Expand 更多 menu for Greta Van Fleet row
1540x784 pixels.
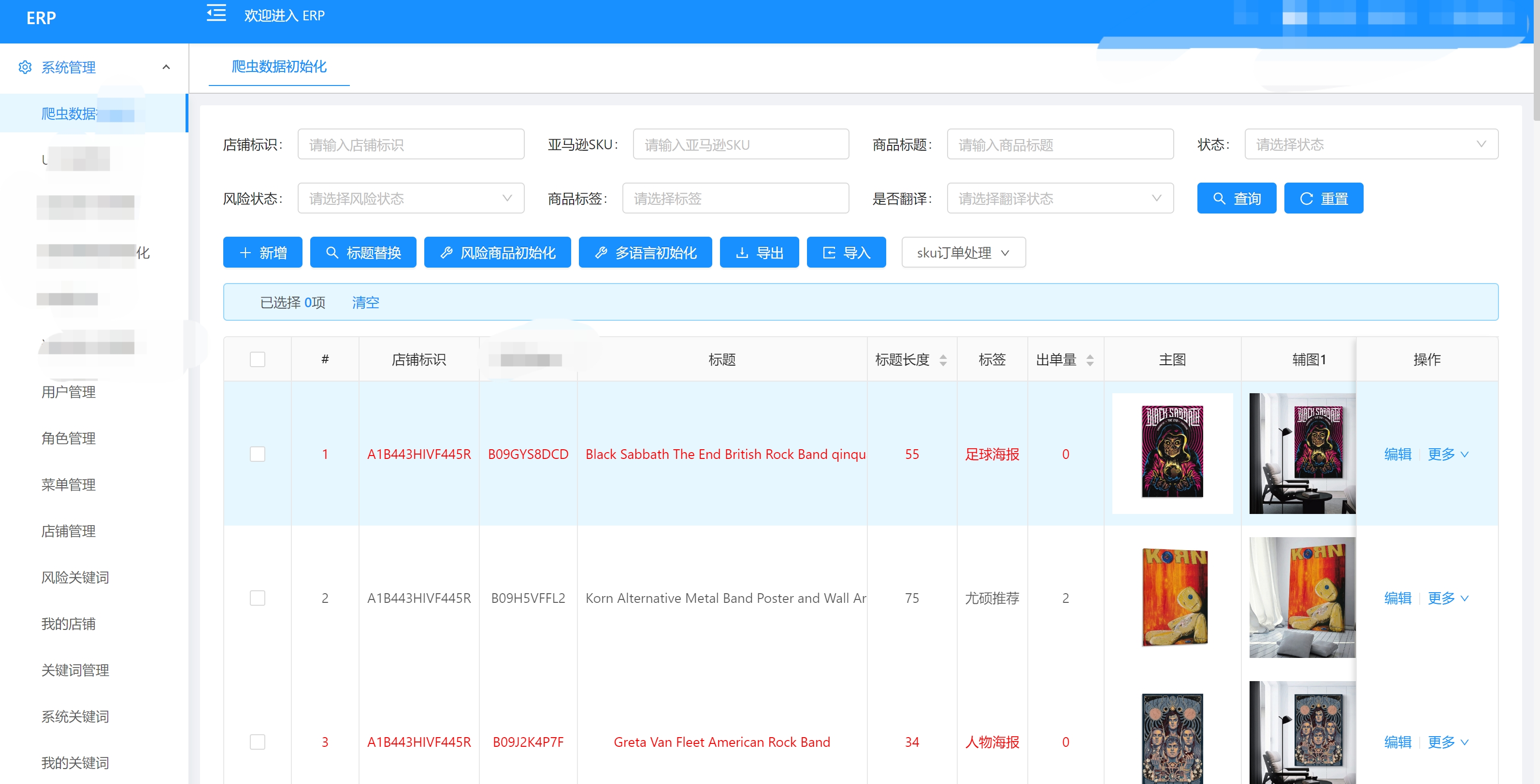pyautogui.click(x=1448, y=742)
